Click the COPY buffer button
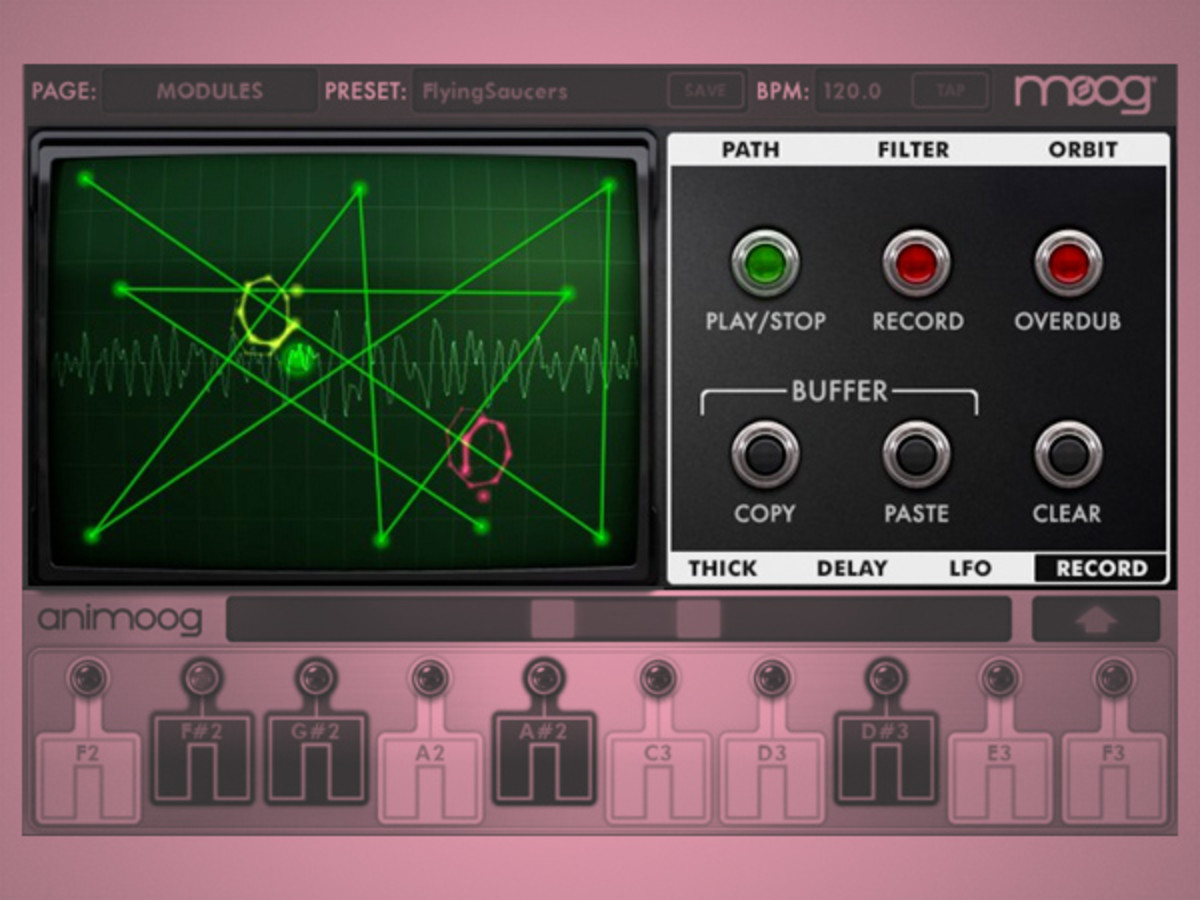Viewport: 1200px width, 900px height. [x=766, y=455]
